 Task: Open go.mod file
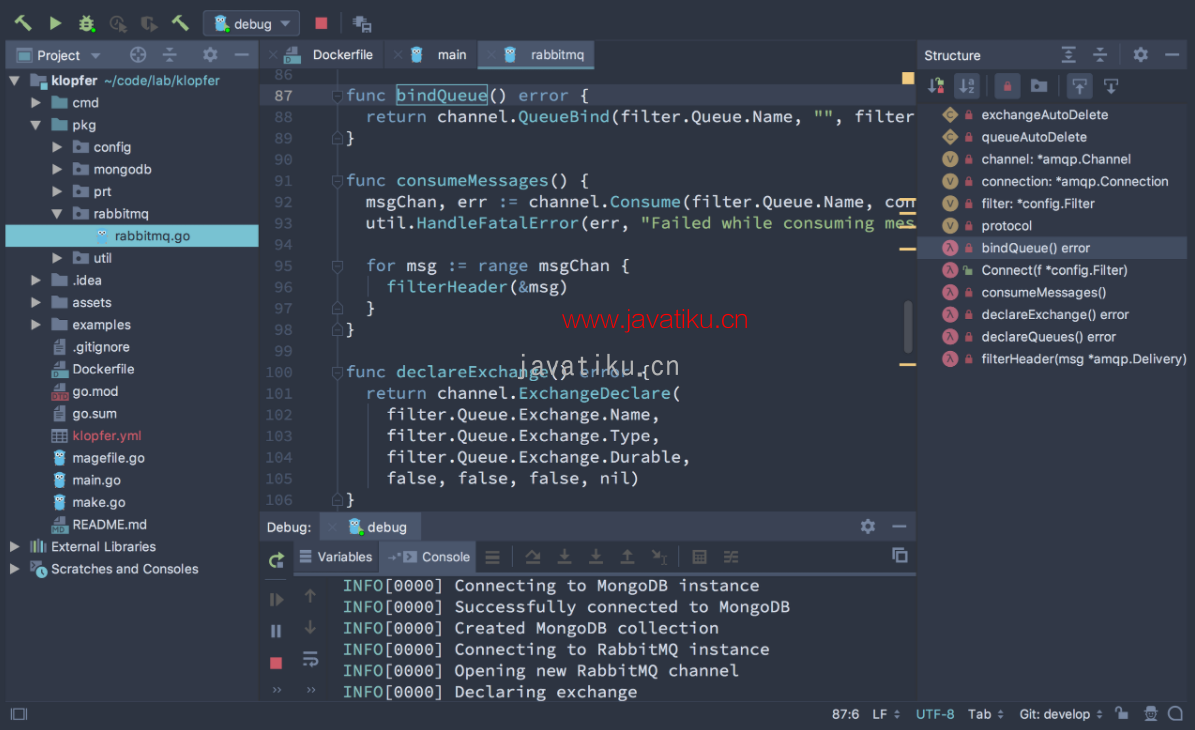pyautogui.click(x=95, y=392)
